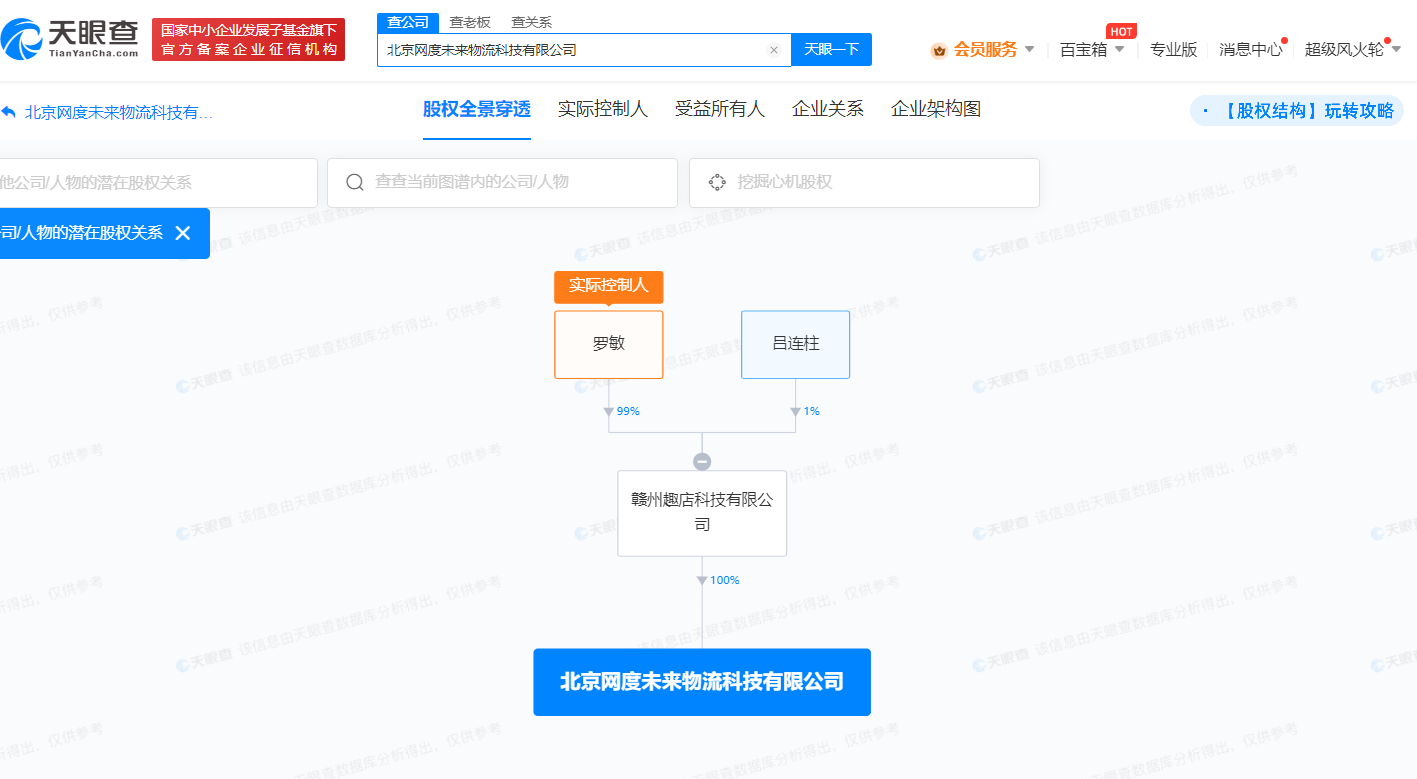This screenshot has height=779, width=1417.
Task: Click the magnifier icon in the graph search field
Action: pos(355,182)
